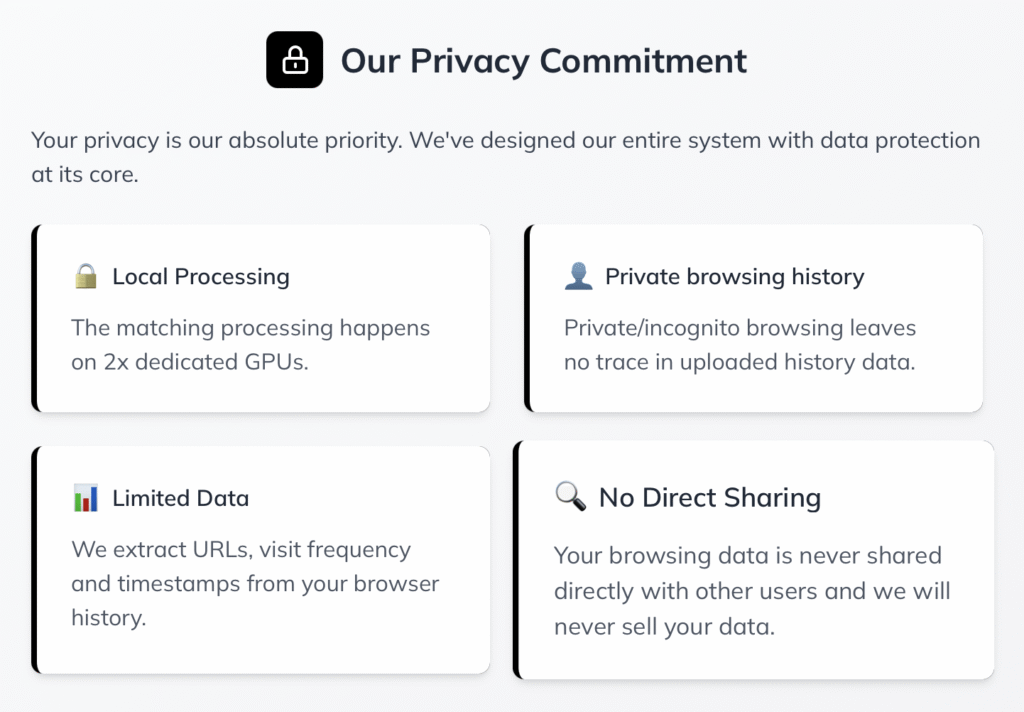Click the black lock icon beside the heading
1024x712 pixels.
(294, 60)
